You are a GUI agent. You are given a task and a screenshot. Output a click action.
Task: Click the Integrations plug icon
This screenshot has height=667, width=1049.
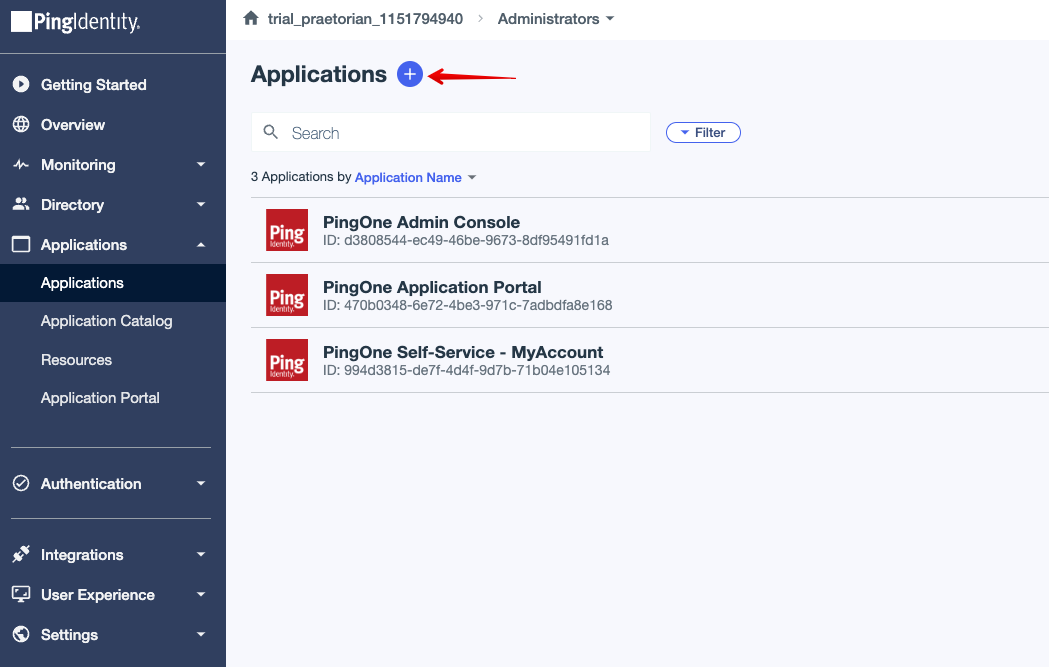[21, 554]
